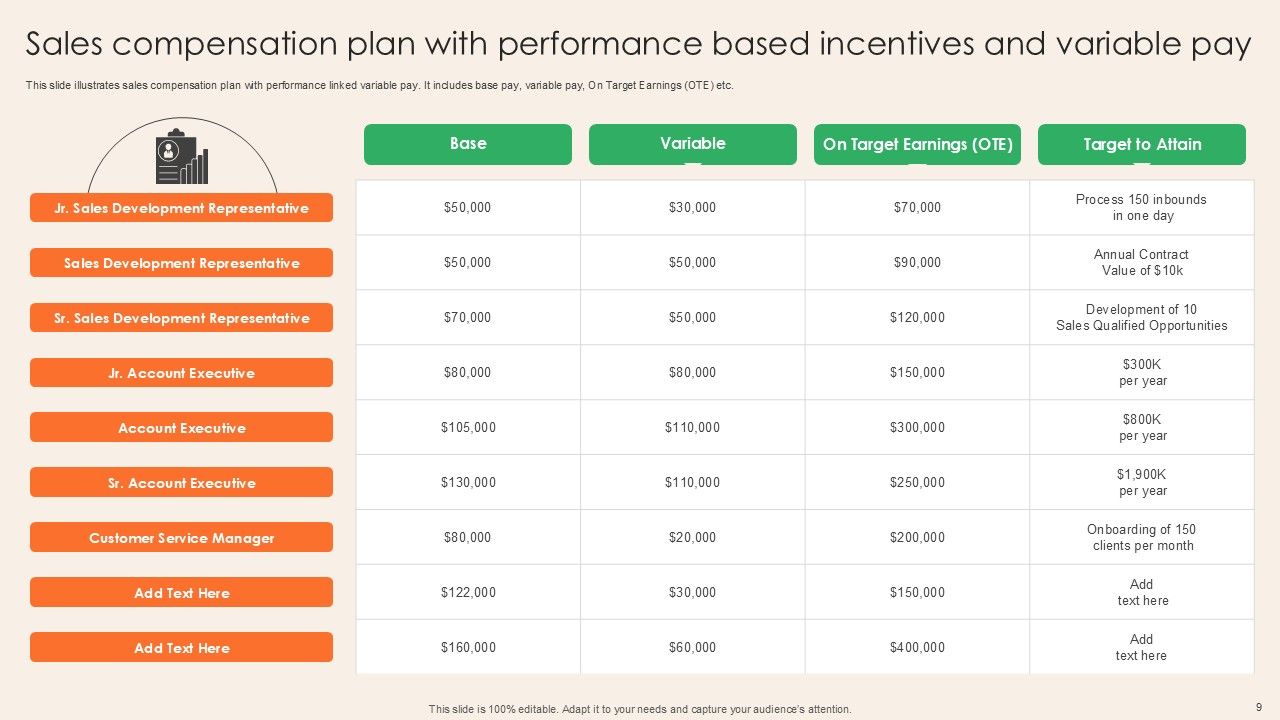
Task: Click the Target to Attain header
Action: coord(1142,144)
